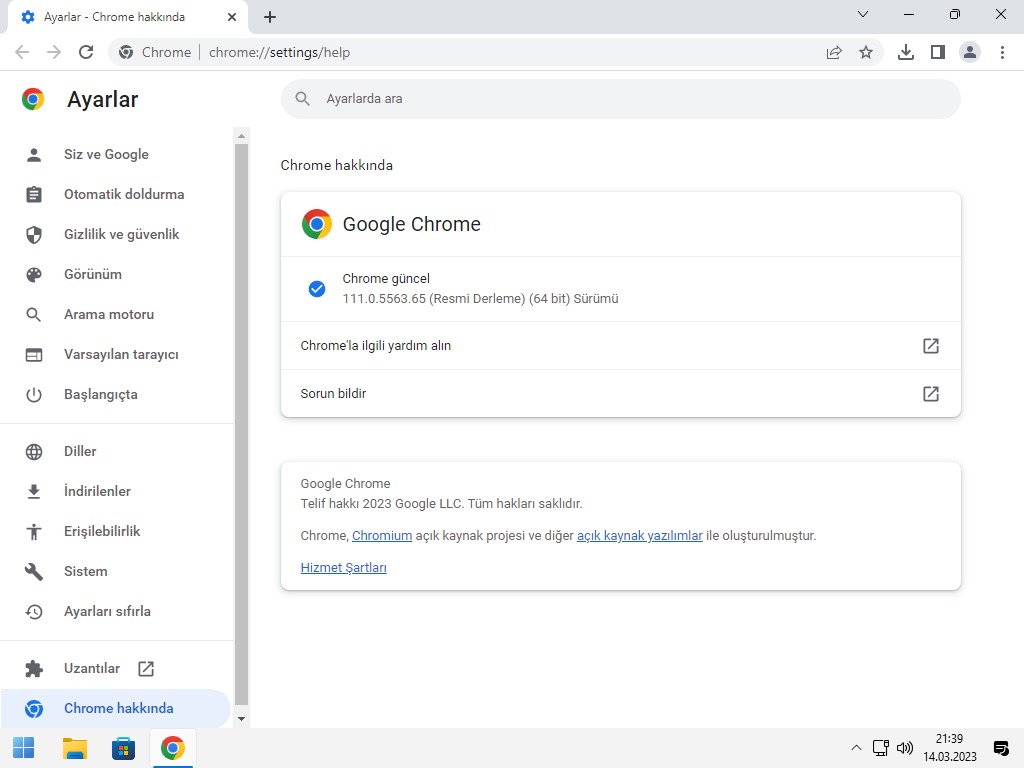This screenshot has width=1024, height=768.
Task: Click external link icon for Sorun bildir
Action: pyautogui.click(x=931, y=394)
